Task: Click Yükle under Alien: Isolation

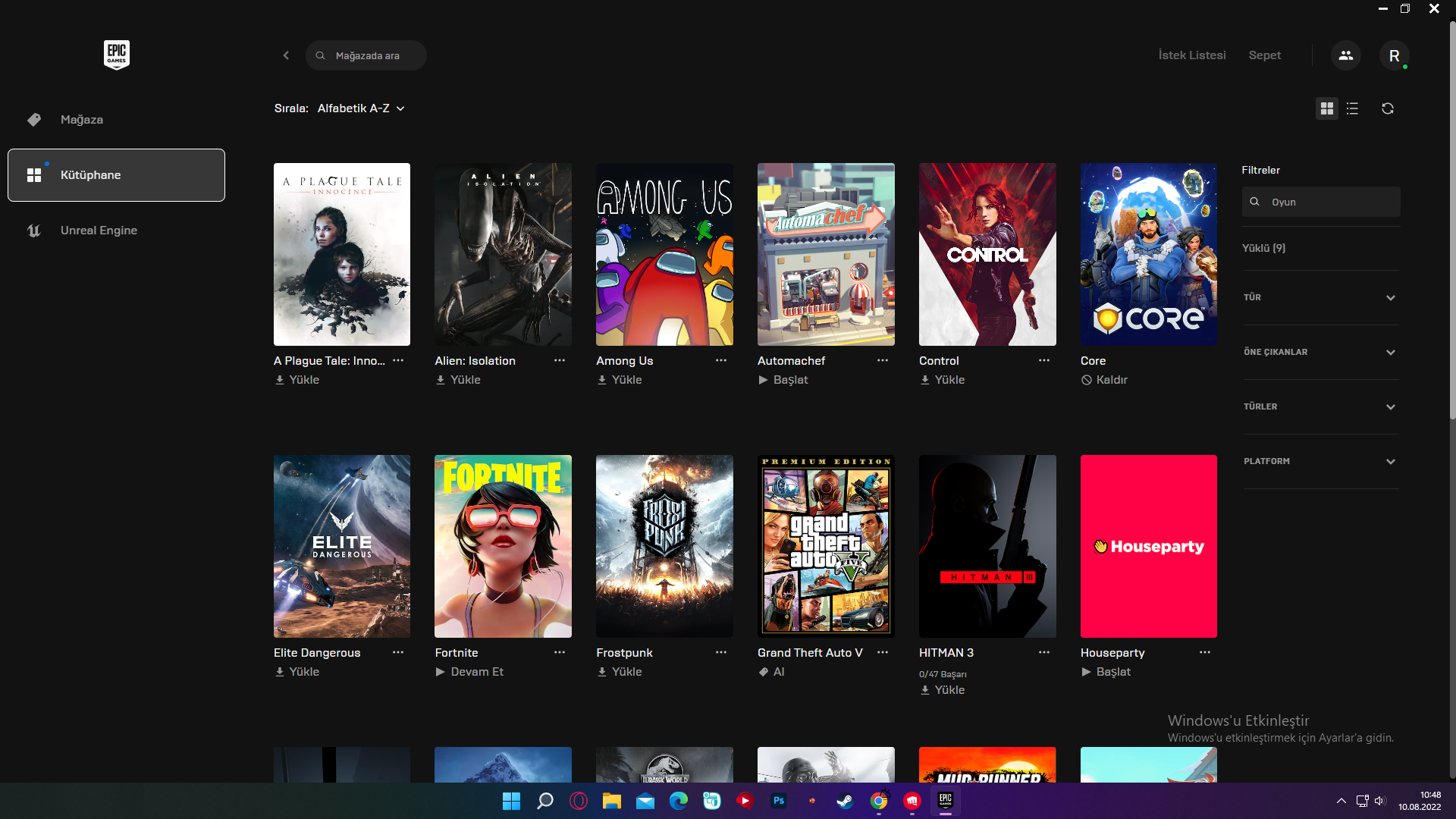Action: coord(458,380)
